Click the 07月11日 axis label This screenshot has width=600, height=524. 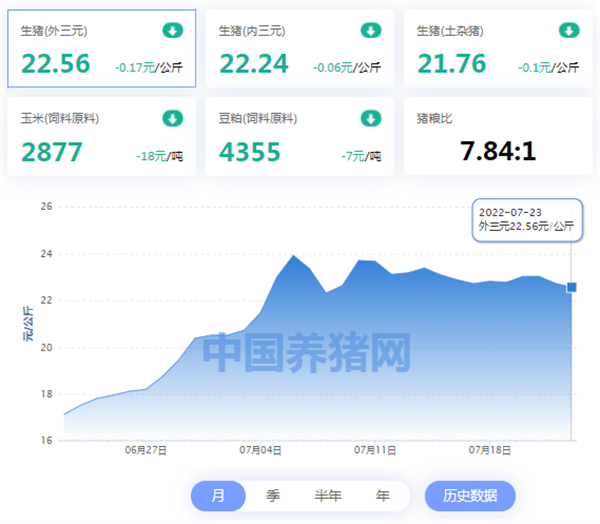pyautogui.click(x=375, y=450)
